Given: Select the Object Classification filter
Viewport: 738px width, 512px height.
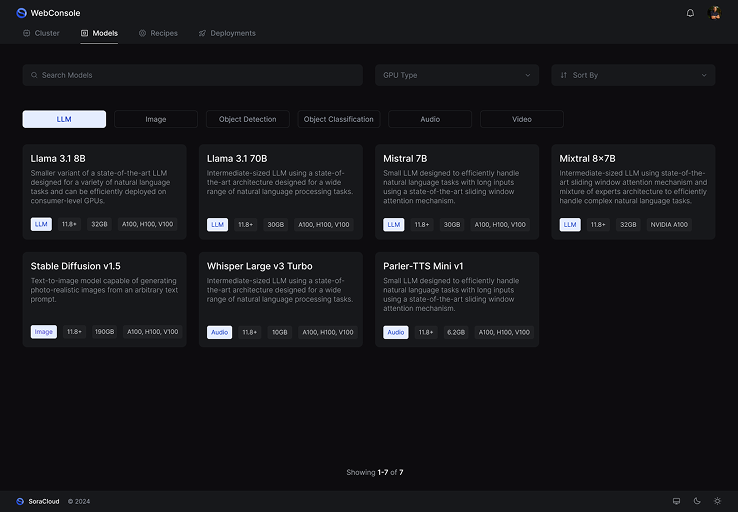Looking at the screenshot, I should click(339, 119).
